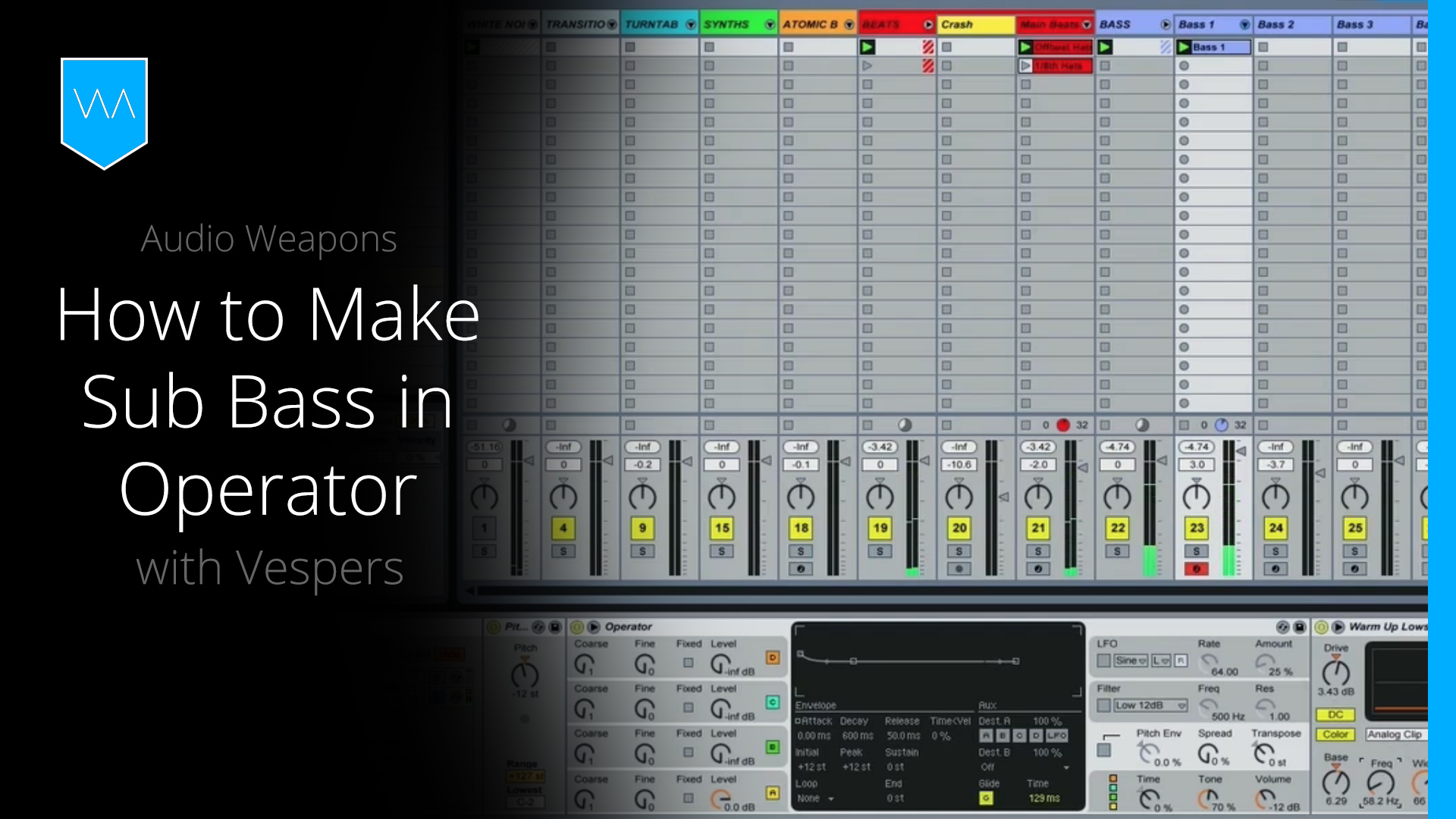Click the DC button in Warm Up Lows
1456x819 pixels.
pos(1335,715)
